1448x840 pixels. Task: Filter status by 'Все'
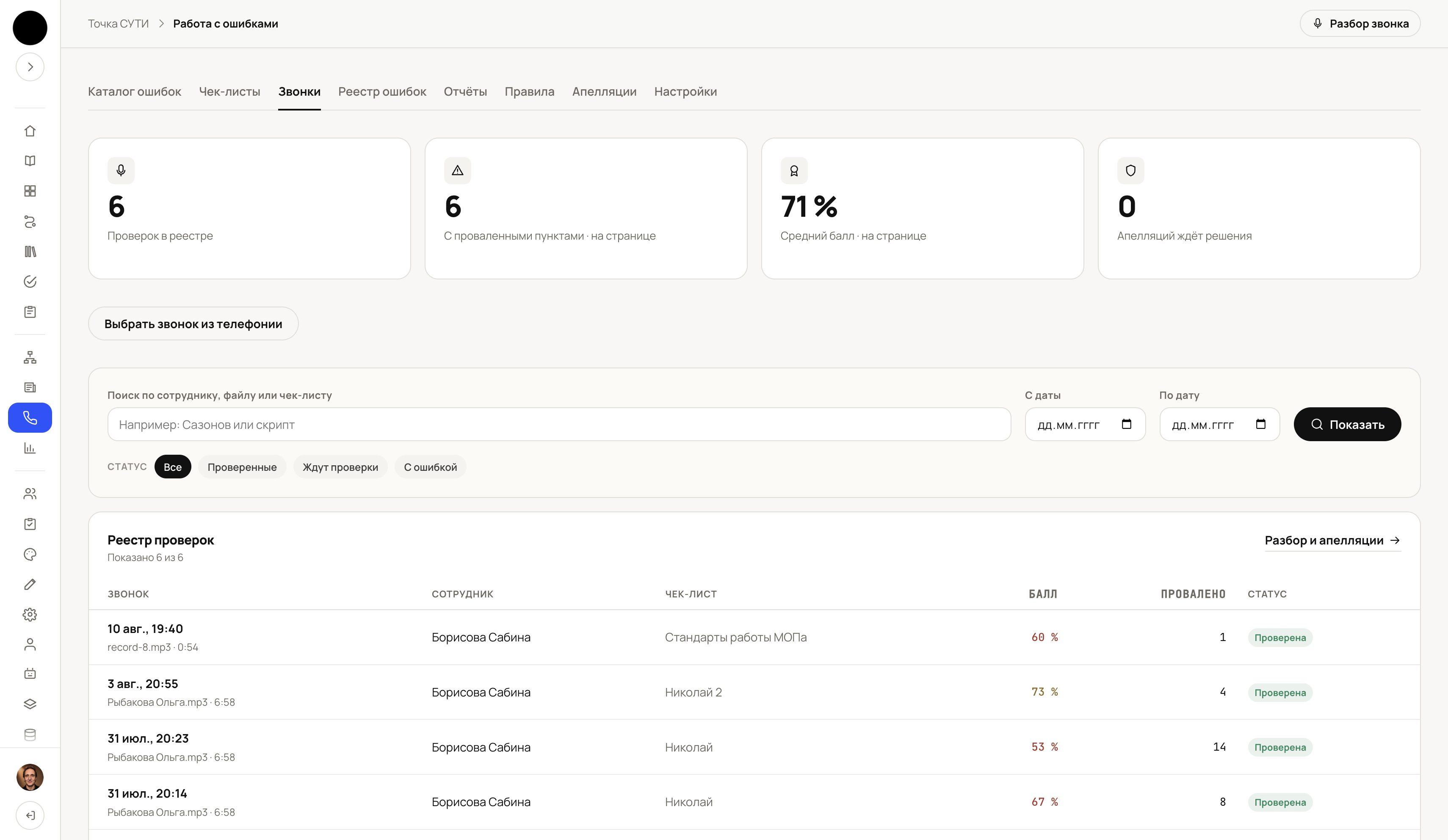pyautogui.click(x=172, y=467)
